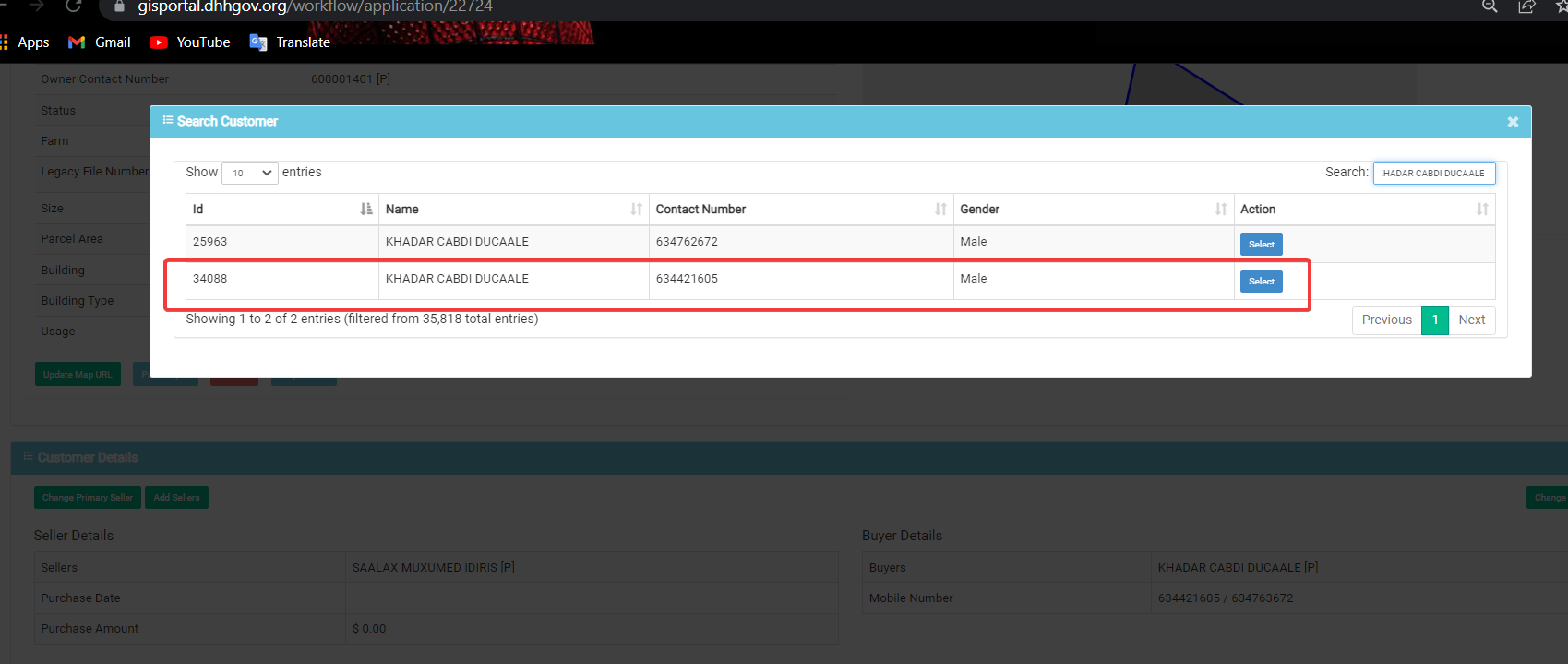Click the Customer Details panel header
1568x664 pixels.
click(789, 458)
